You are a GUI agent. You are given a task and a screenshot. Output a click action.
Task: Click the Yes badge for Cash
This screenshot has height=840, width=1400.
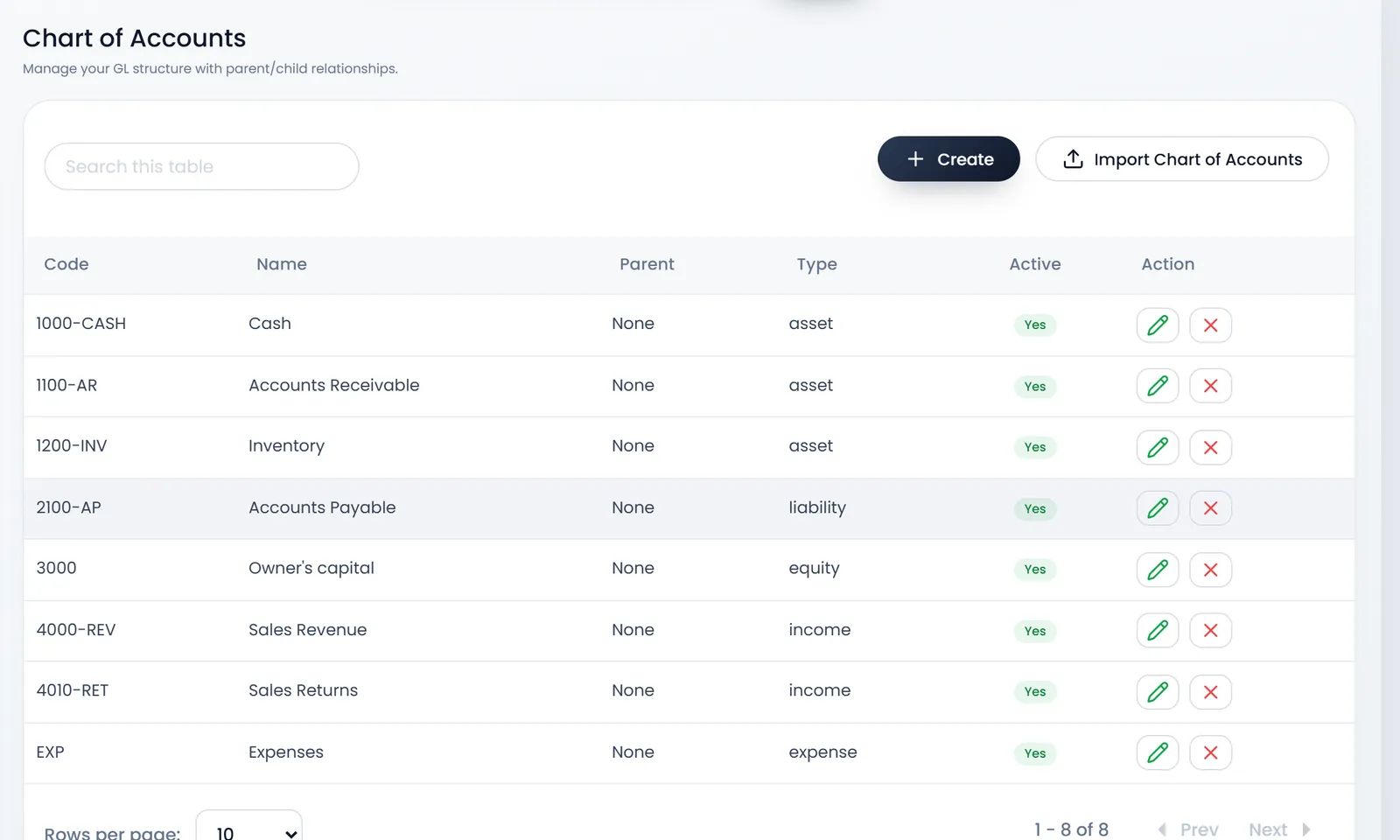(x=1035, y=325)
